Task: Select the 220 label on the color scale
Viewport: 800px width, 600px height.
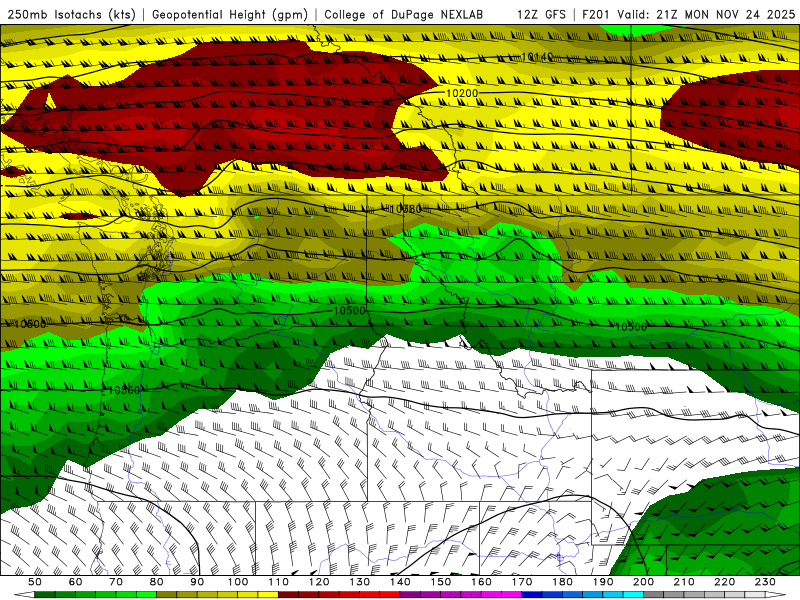Action: pos(725,582)
